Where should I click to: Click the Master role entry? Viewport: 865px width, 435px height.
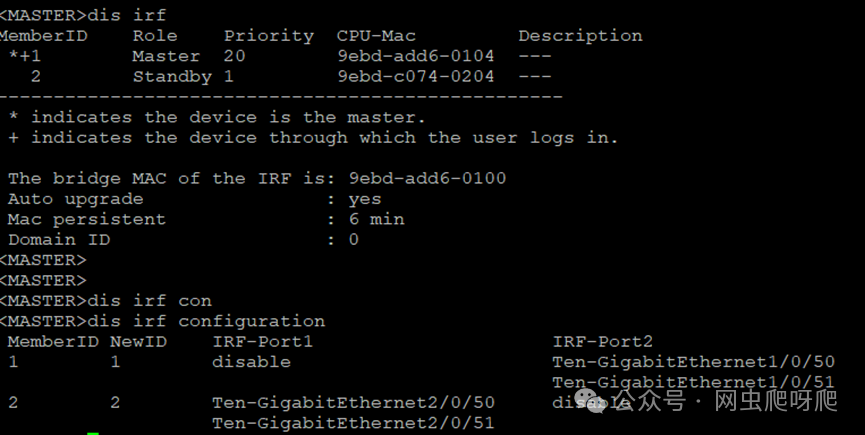click(166, 56)
